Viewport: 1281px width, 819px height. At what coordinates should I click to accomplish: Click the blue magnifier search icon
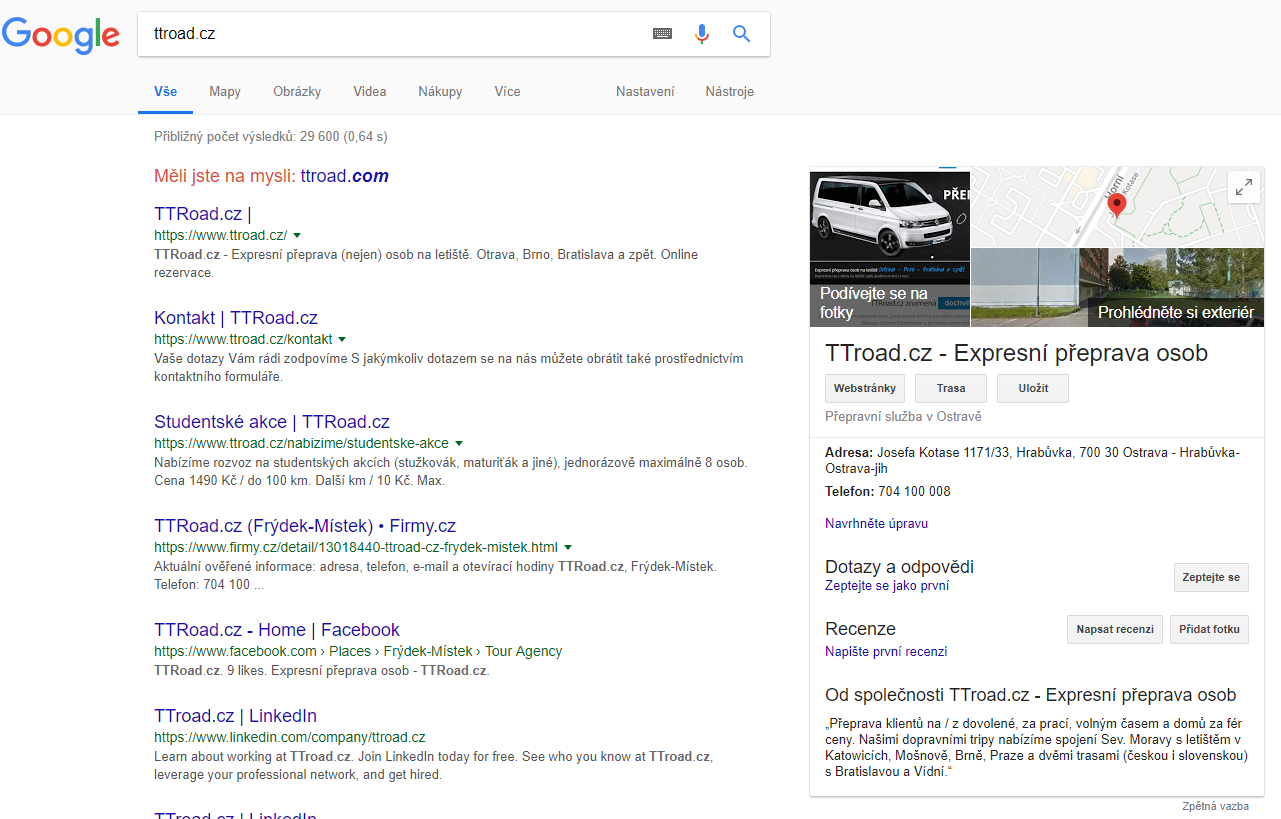[x=741, y=33]
